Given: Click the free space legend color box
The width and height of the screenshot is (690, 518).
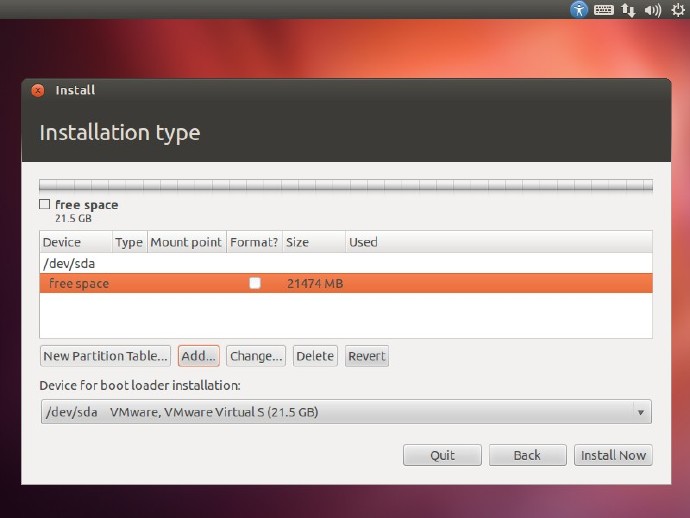Looking at the screenshot, I should [44, 204].
